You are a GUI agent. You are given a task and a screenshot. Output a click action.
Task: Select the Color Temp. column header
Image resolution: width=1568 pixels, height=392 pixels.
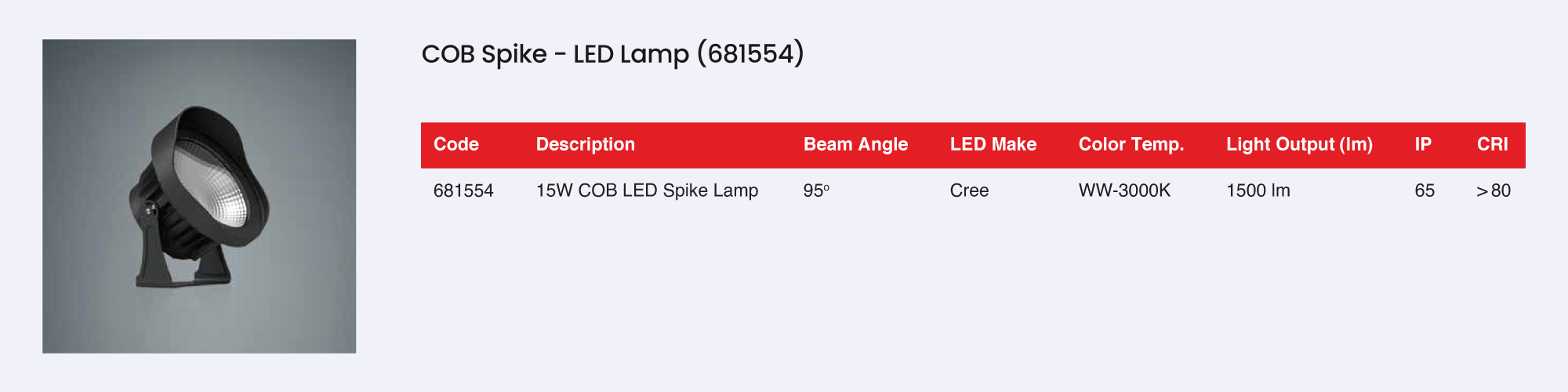point(1131,144)
